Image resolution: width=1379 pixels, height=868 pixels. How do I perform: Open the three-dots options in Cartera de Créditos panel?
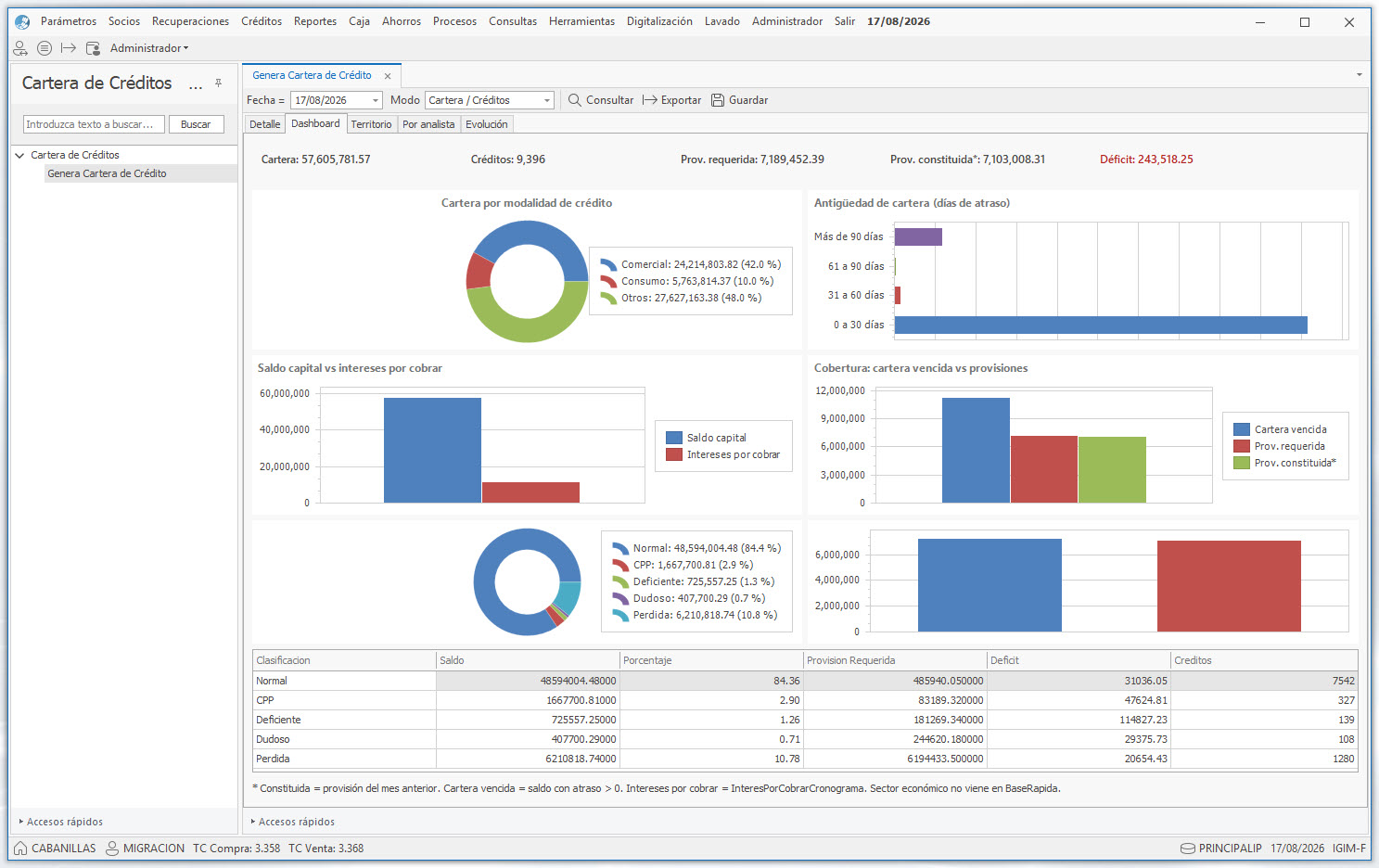(x=196, y=85)
